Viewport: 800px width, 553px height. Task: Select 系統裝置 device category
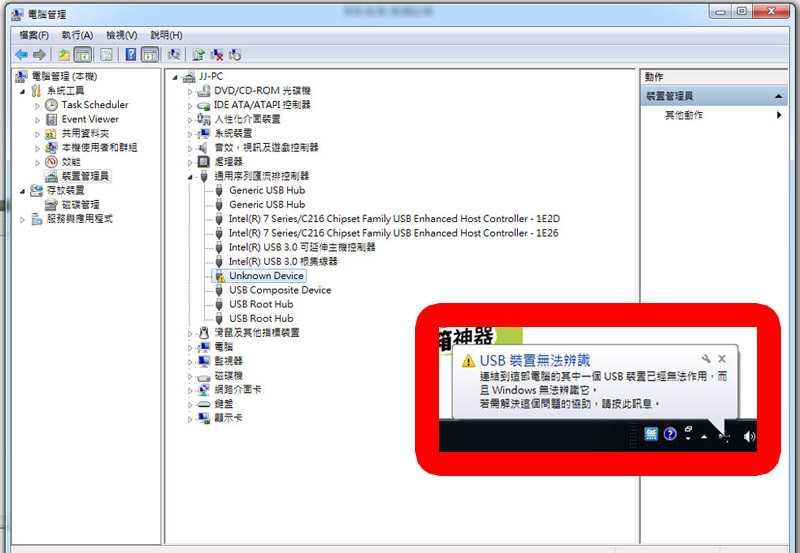[x=233, y=133]
